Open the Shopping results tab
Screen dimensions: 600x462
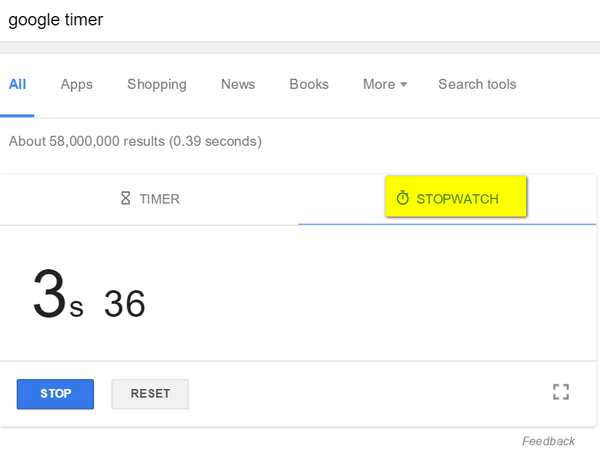(x=157, y=85)
